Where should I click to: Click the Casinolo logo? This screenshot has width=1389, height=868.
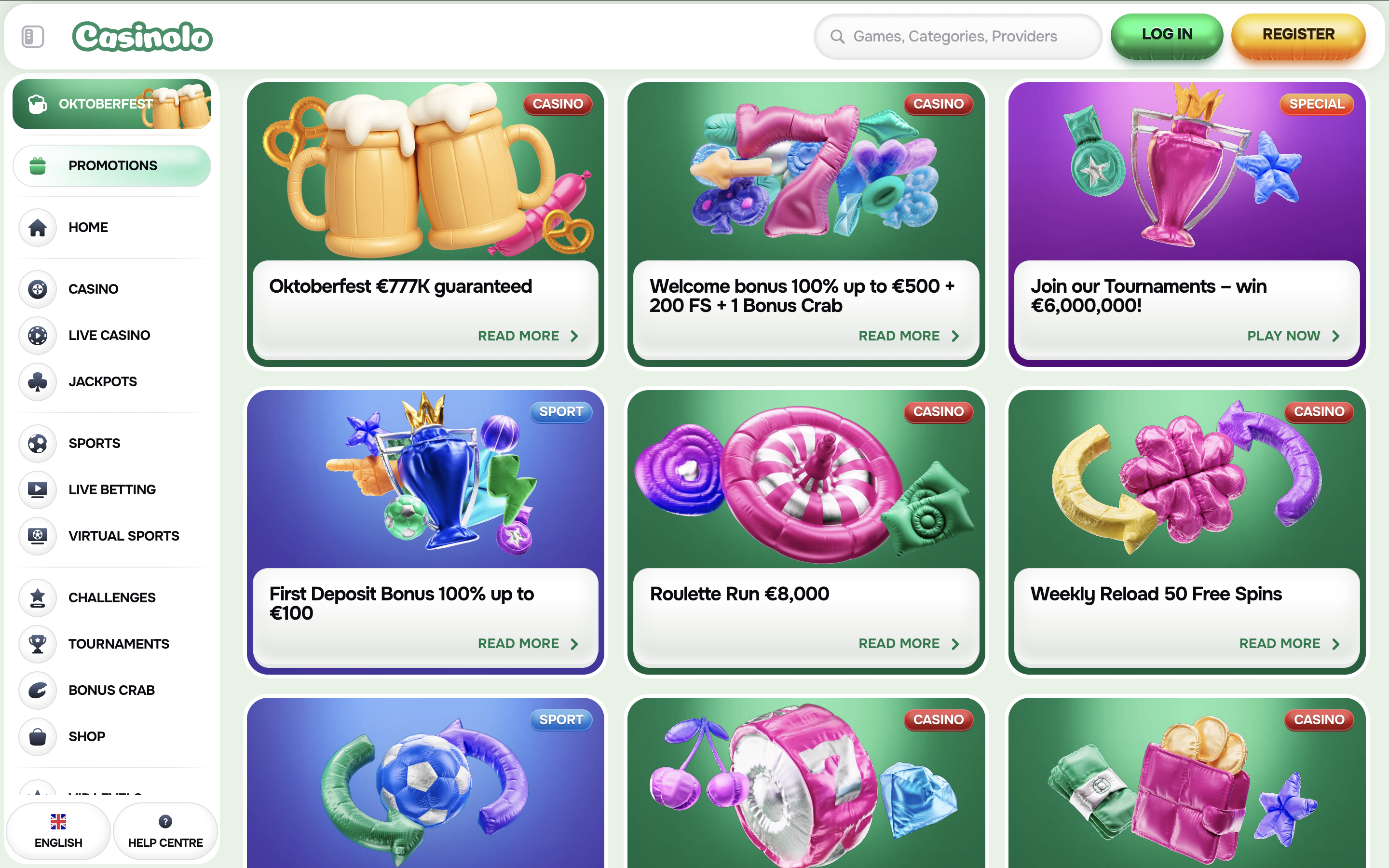pos(142,37)
